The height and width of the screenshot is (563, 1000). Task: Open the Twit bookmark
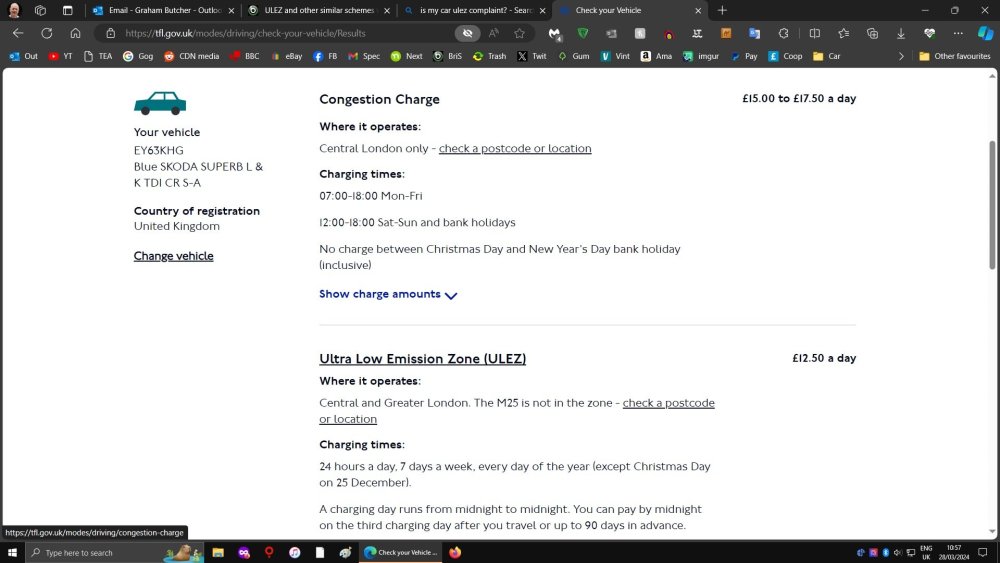532,56
